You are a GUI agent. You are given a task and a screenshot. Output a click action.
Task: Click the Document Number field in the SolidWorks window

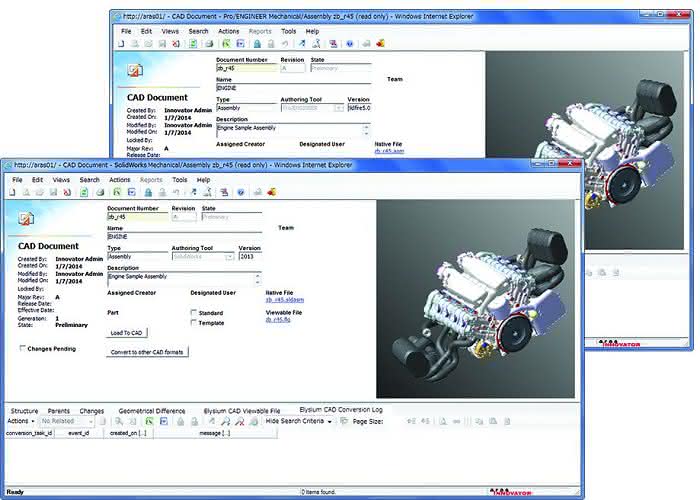tap(137, 217)
